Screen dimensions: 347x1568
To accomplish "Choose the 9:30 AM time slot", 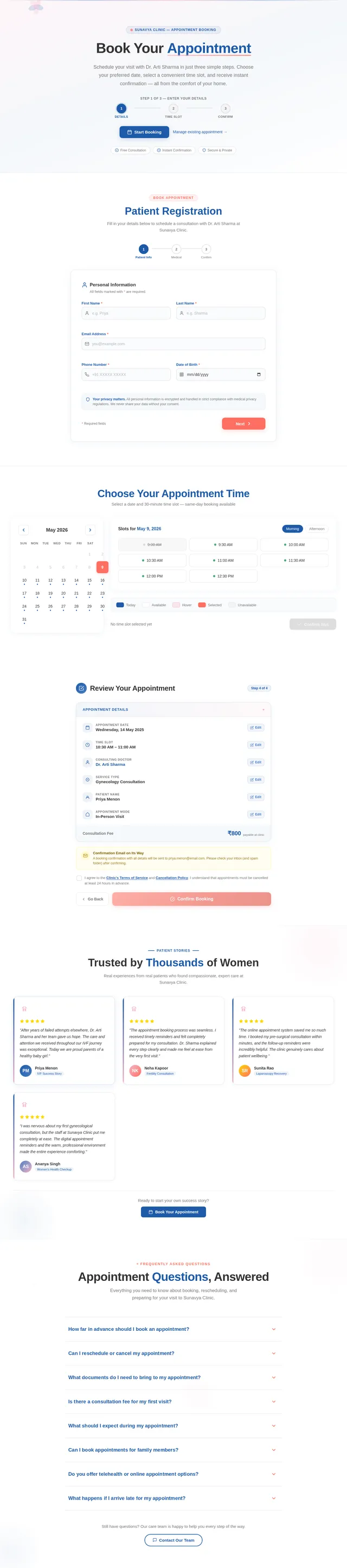I will coord(223,545).
